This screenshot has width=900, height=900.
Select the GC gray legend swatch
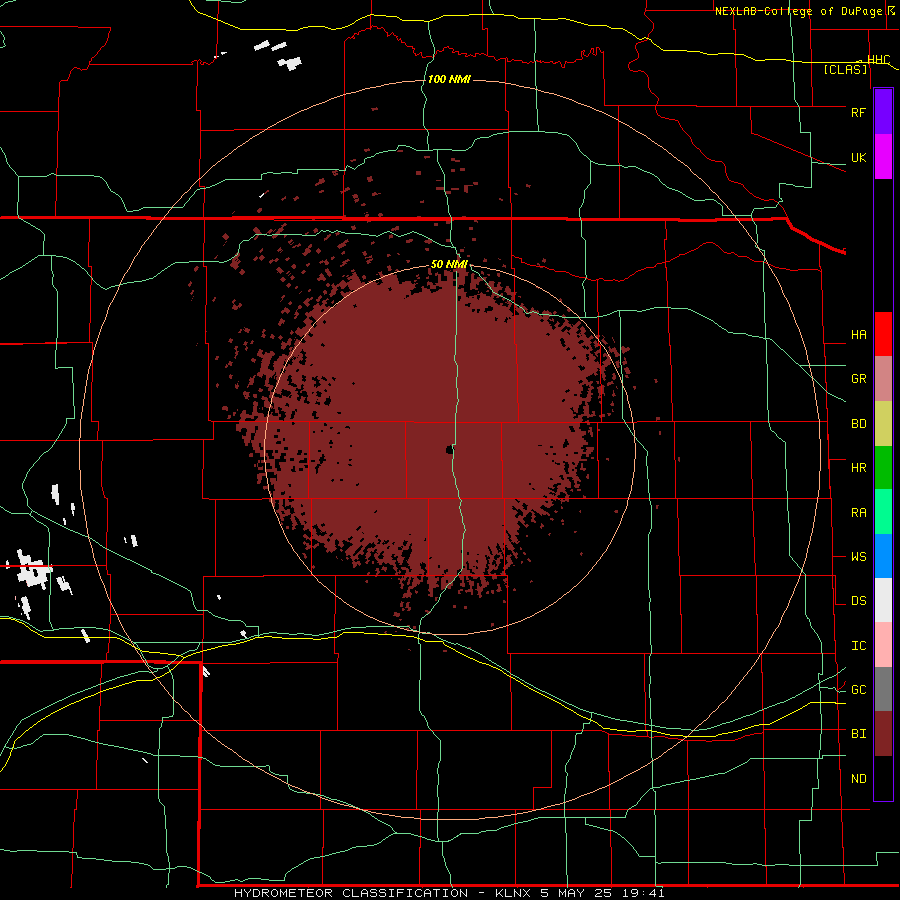click(883, 689)
